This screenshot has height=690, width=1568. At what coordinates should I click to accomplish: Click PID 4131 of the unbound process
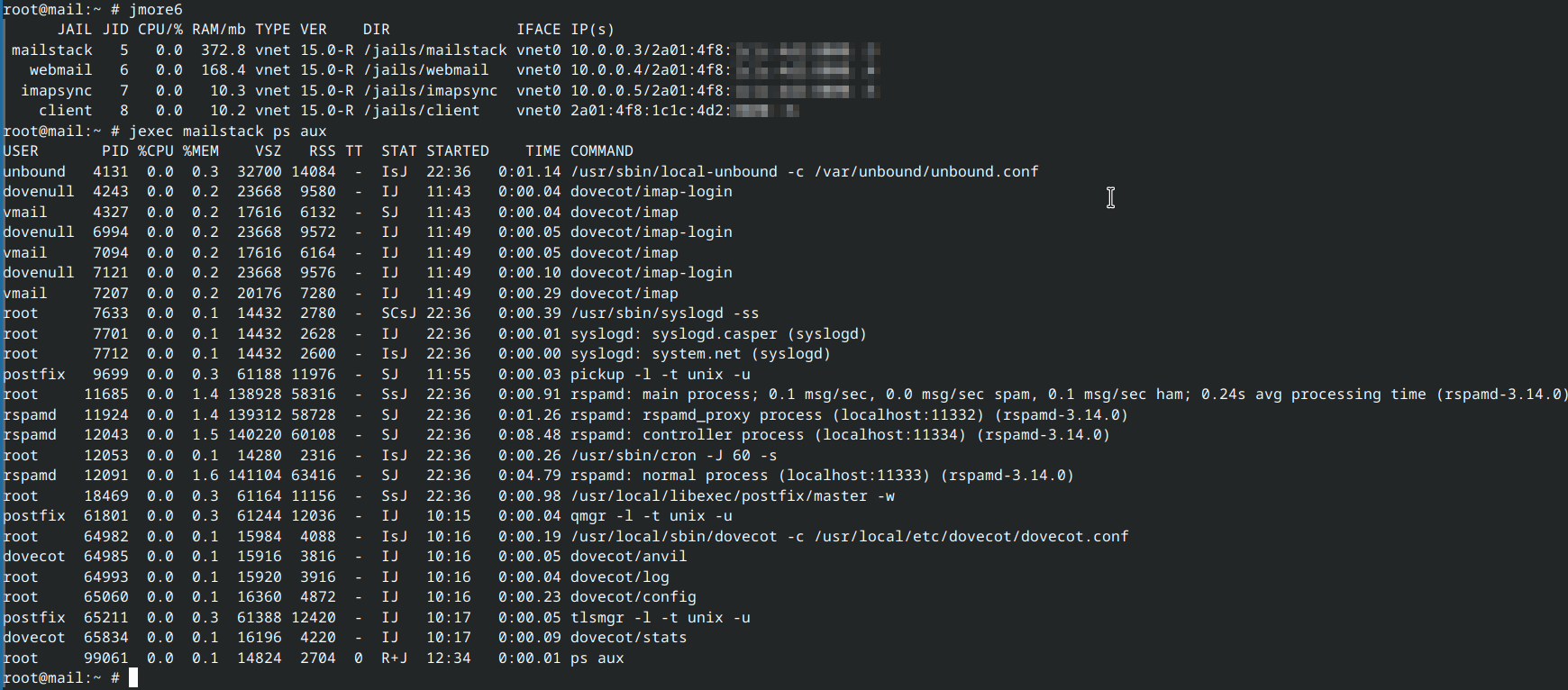click(110, 172)
